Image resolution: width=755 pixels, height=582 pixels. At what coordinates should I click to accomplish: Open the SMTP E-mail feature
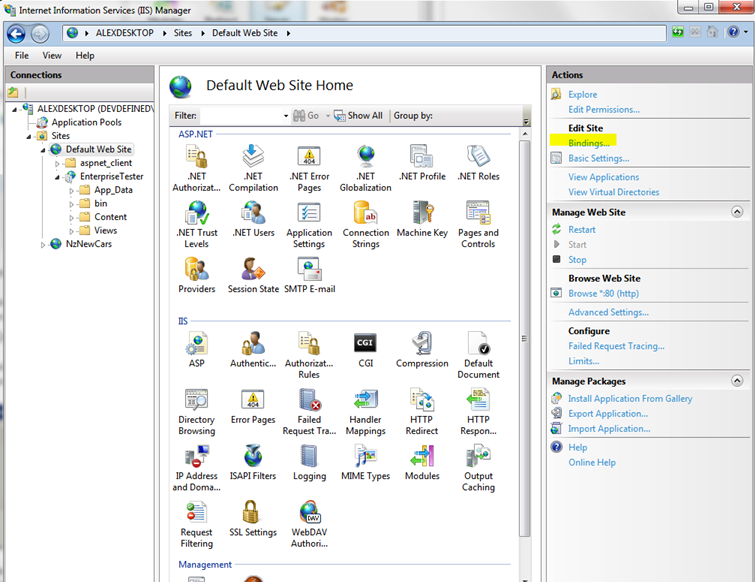click(x=309, y=274)
